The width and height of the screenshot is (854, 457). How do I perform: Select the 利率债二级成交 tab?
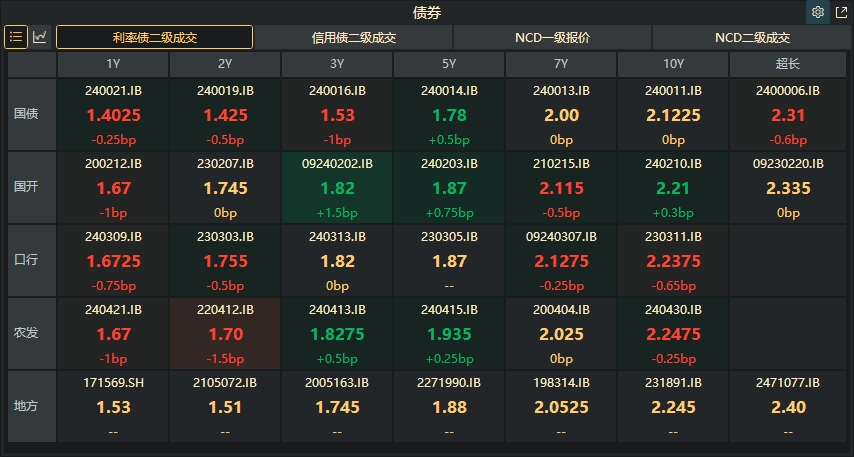[x=154, y=38]
